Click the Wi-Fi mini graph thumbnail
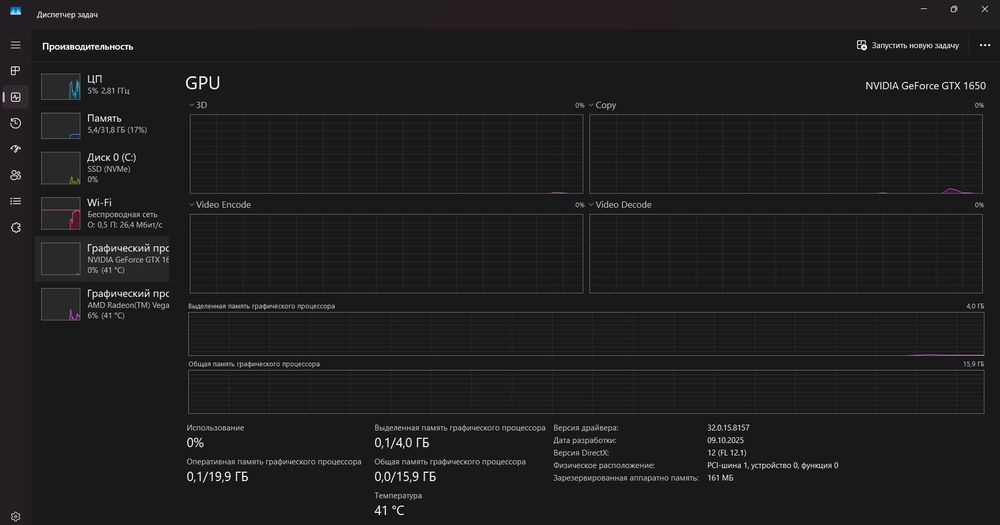This screenshot has width=1000, height=525. coord(61,213)
